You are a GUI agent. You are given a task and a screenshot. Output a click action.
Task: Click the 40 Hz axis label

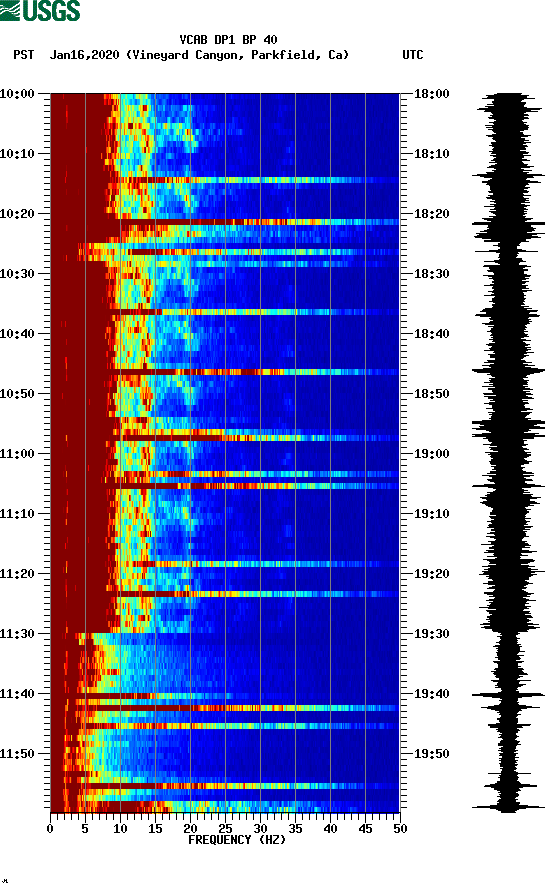330,829
